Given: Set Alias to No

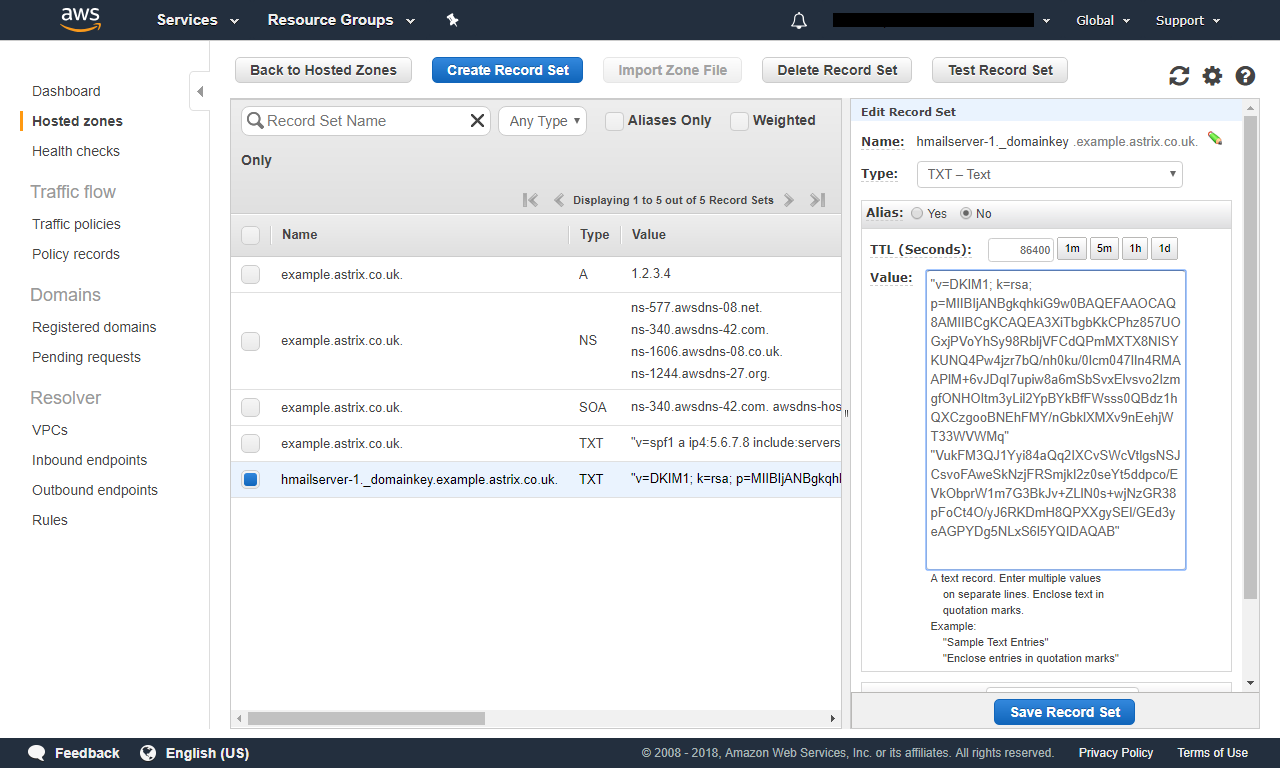Looking at the screenshot, I should point(966,213).
